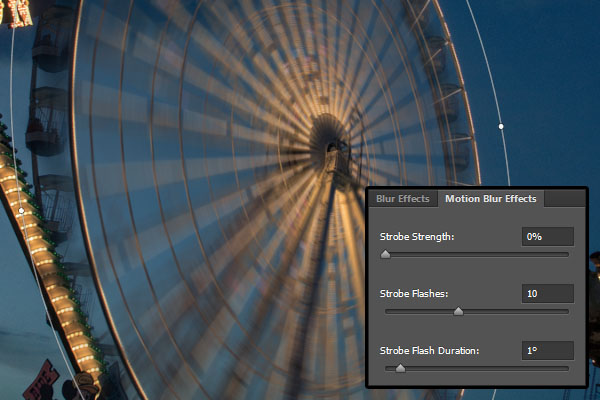Focus the Strobe Flashes value field

point(547,294)
